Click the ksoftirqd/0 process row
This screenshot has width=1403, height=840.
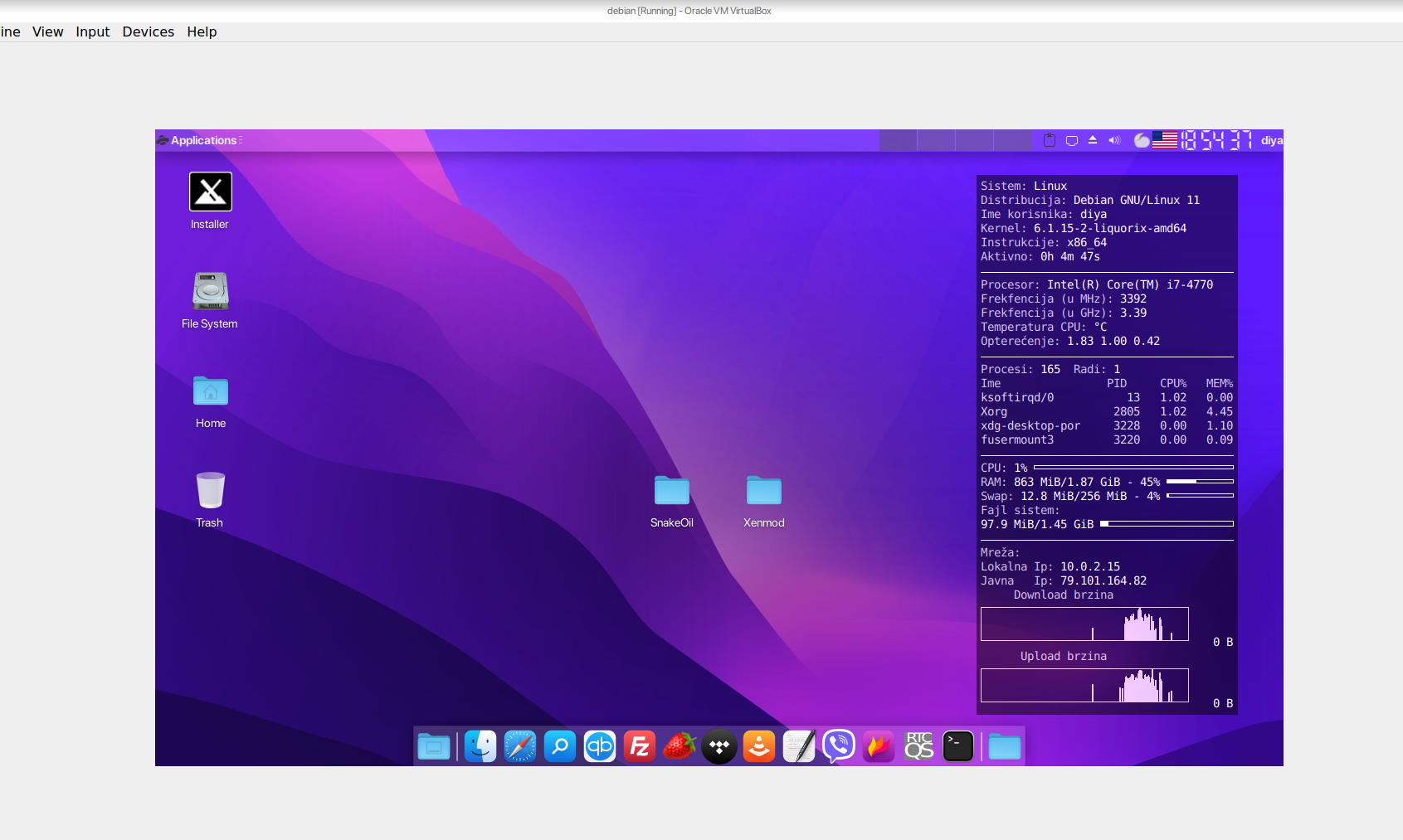click(x=1107, y=397)
